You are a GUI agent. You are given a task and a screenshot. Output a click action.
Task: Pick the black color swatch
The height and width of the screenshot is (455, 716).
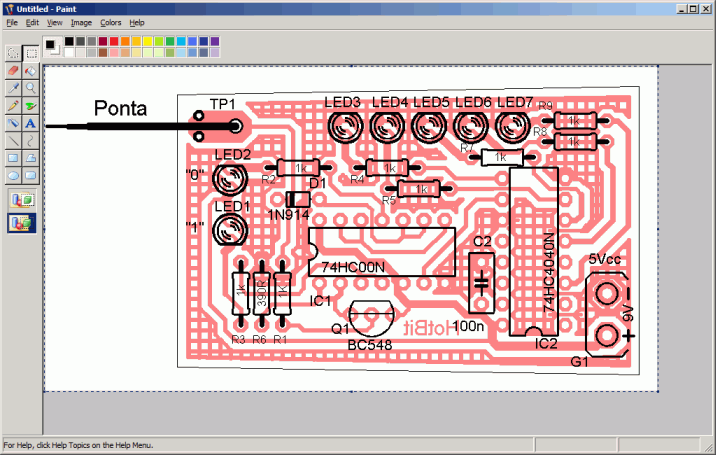(69, 42)
